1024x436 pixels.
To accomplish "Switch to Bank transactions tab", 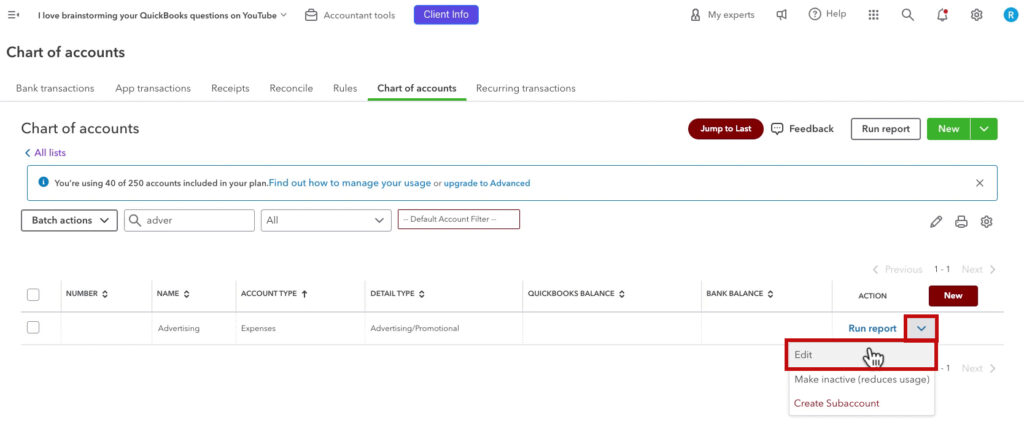I will [55, 88].
